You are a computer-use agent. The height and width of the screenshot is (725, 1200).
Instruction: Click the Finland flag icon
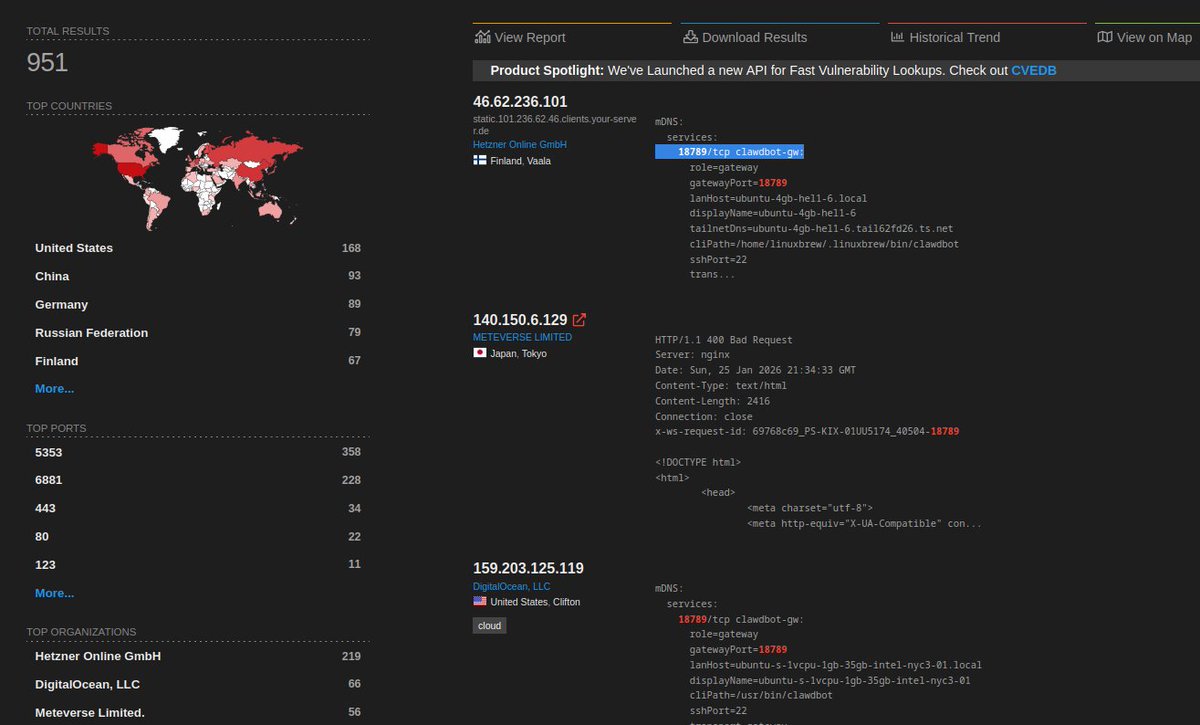[480, 160]
